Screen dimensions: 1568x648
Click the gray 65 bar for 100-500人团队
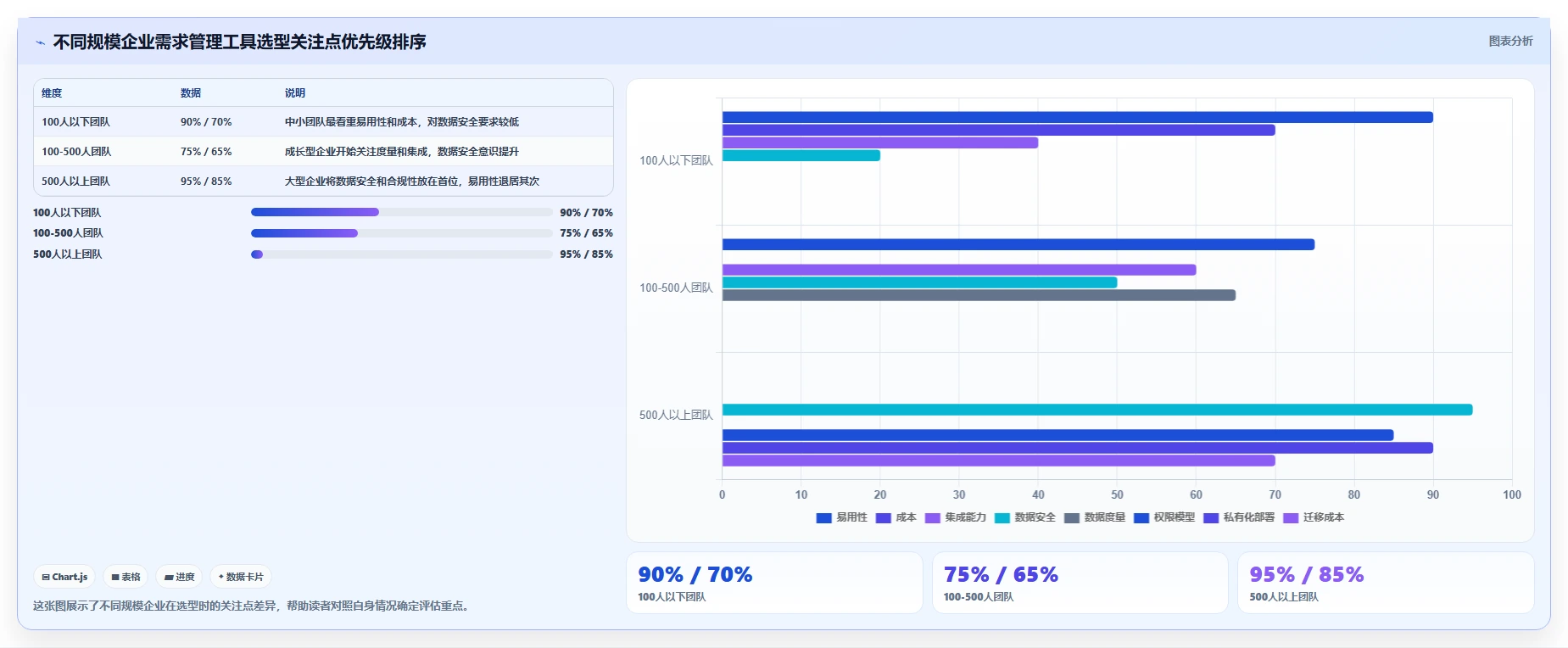979,295
